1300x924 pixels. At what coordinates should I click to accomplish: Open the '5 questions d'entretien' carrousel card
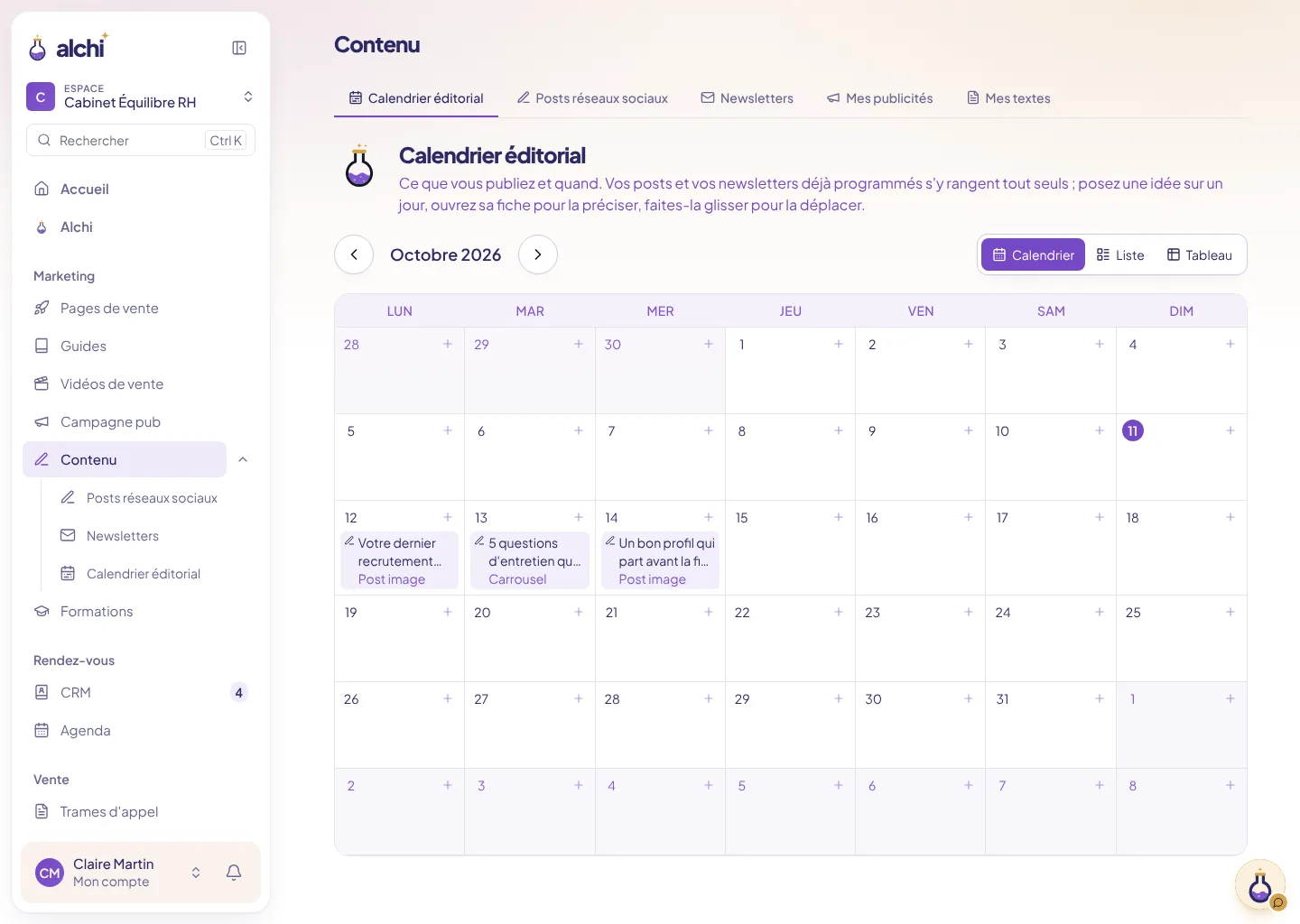pyautogui.click(x=530, y=560)
